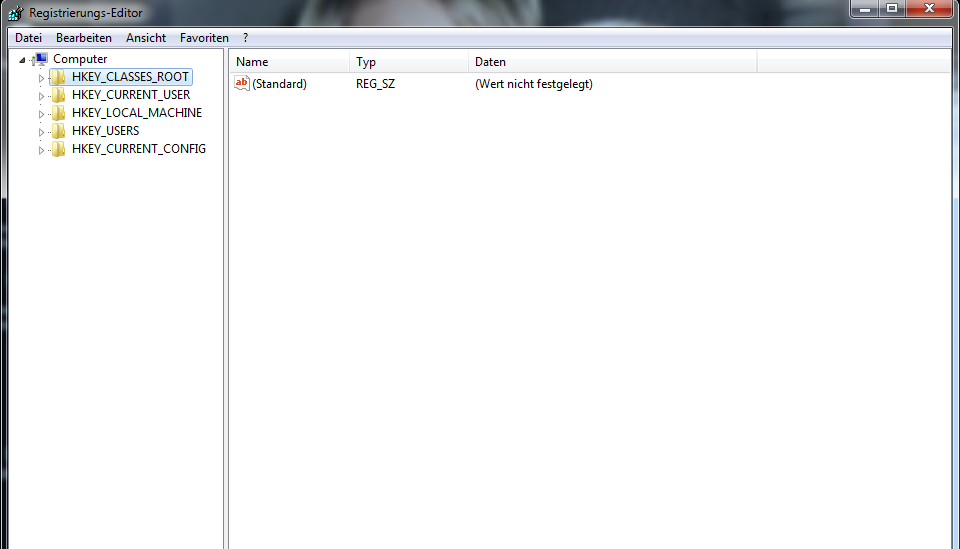The height and width of the screenshot is (549, 960).
Task: Select the HKEY_CURRENT_CONFIG label
Action: point(139,149)
